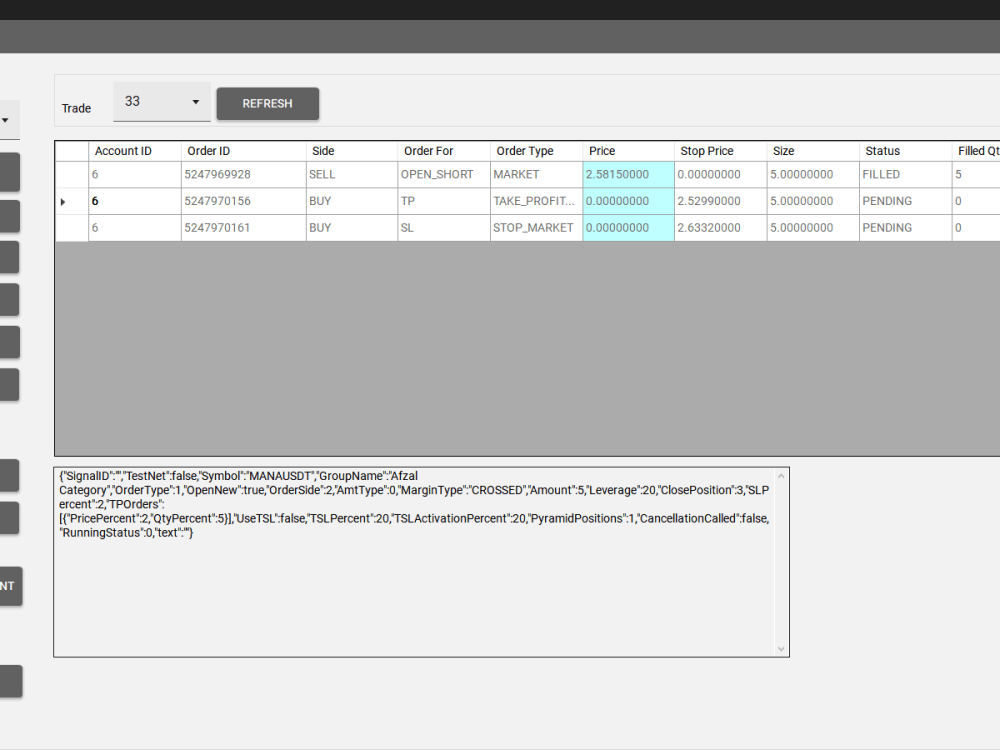
Task: Click the scroll-down arrow of the JSON panel
Action: click(x=780, y=648)
